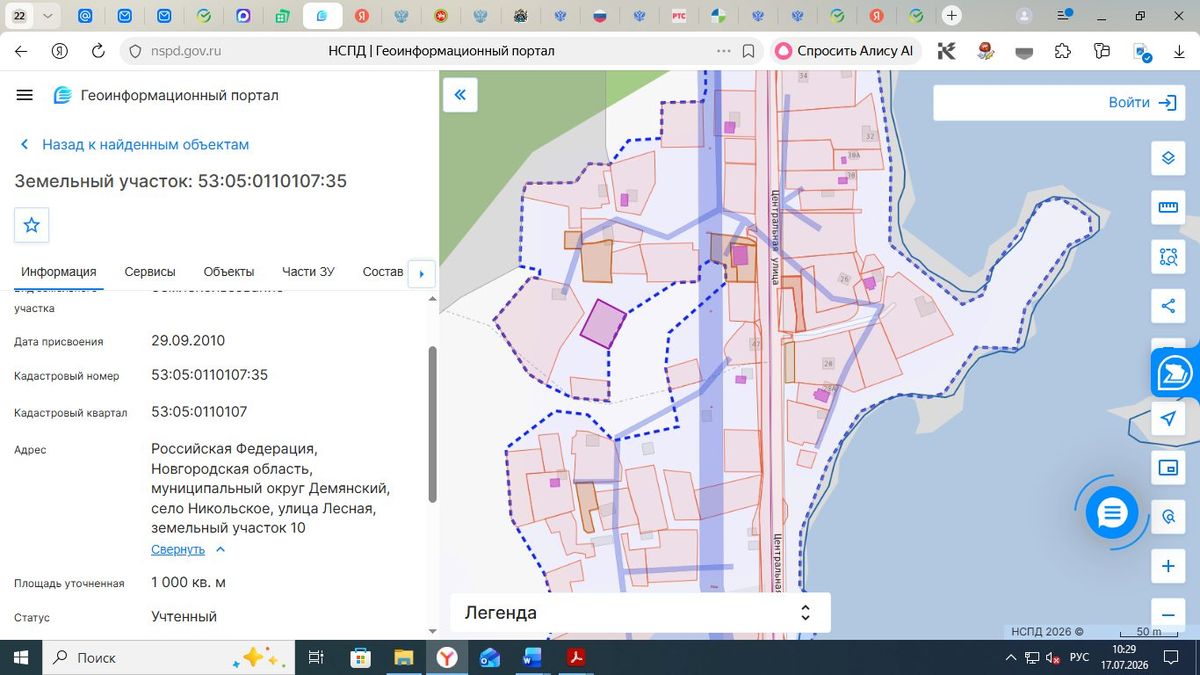Open the blue feedback chat widget on the right edge
The height and width of the screenshot is (675, 1200).
[1176, 372]
